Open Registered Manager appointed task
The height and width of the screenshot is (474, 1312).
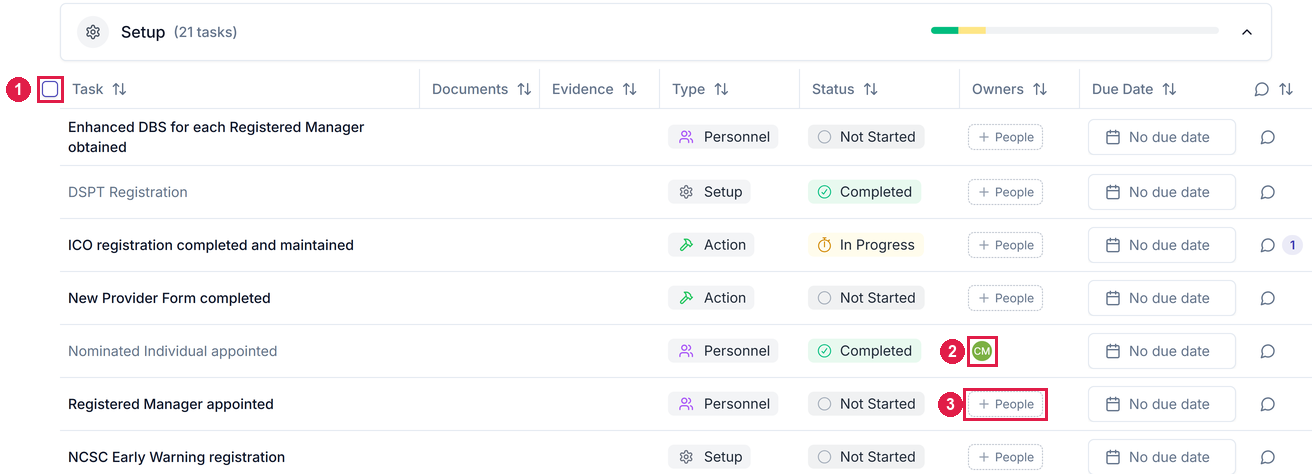(171, 404)
